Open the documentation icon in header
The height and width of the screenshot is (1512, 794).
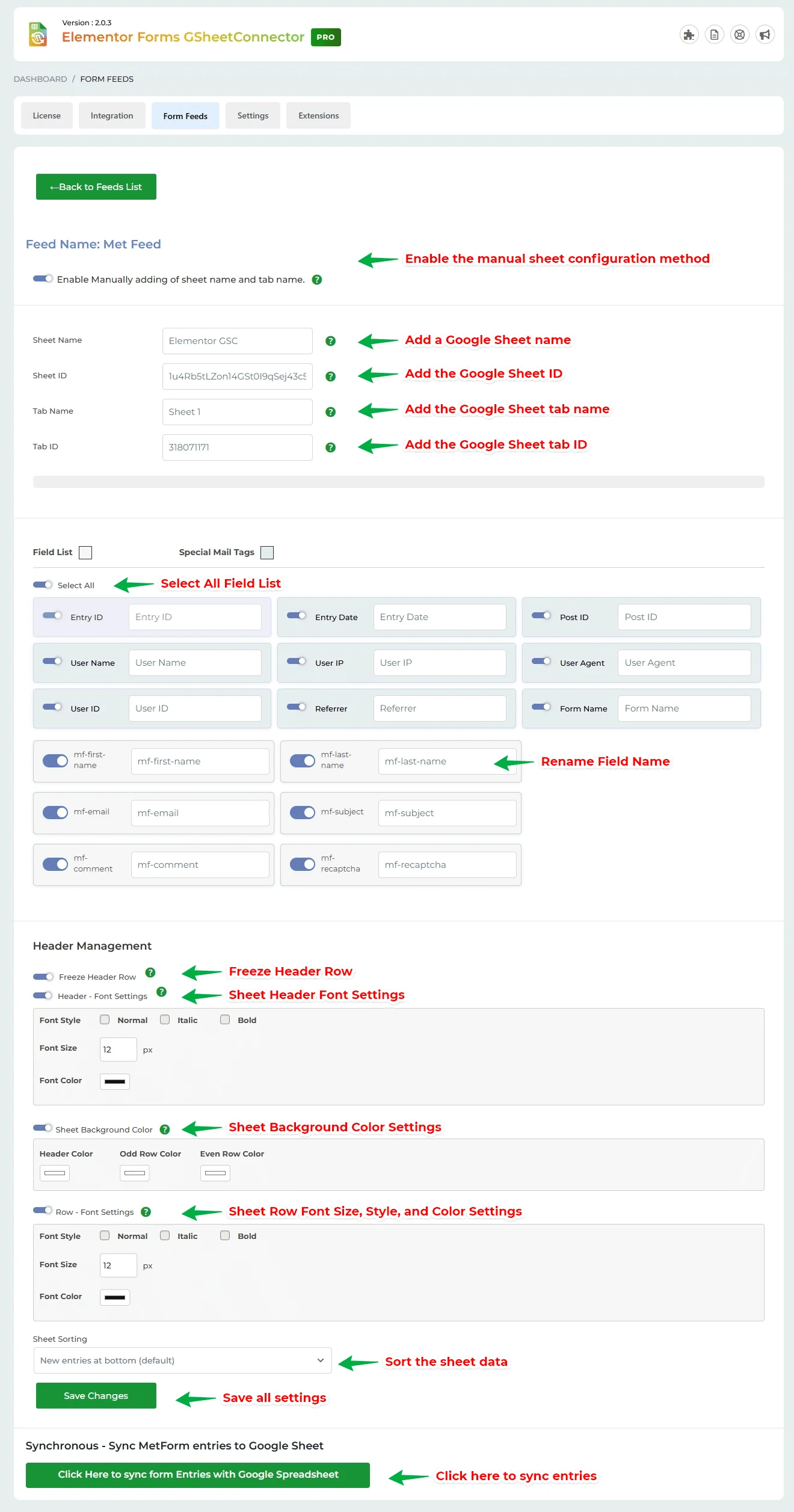click(x=714, y=35)
